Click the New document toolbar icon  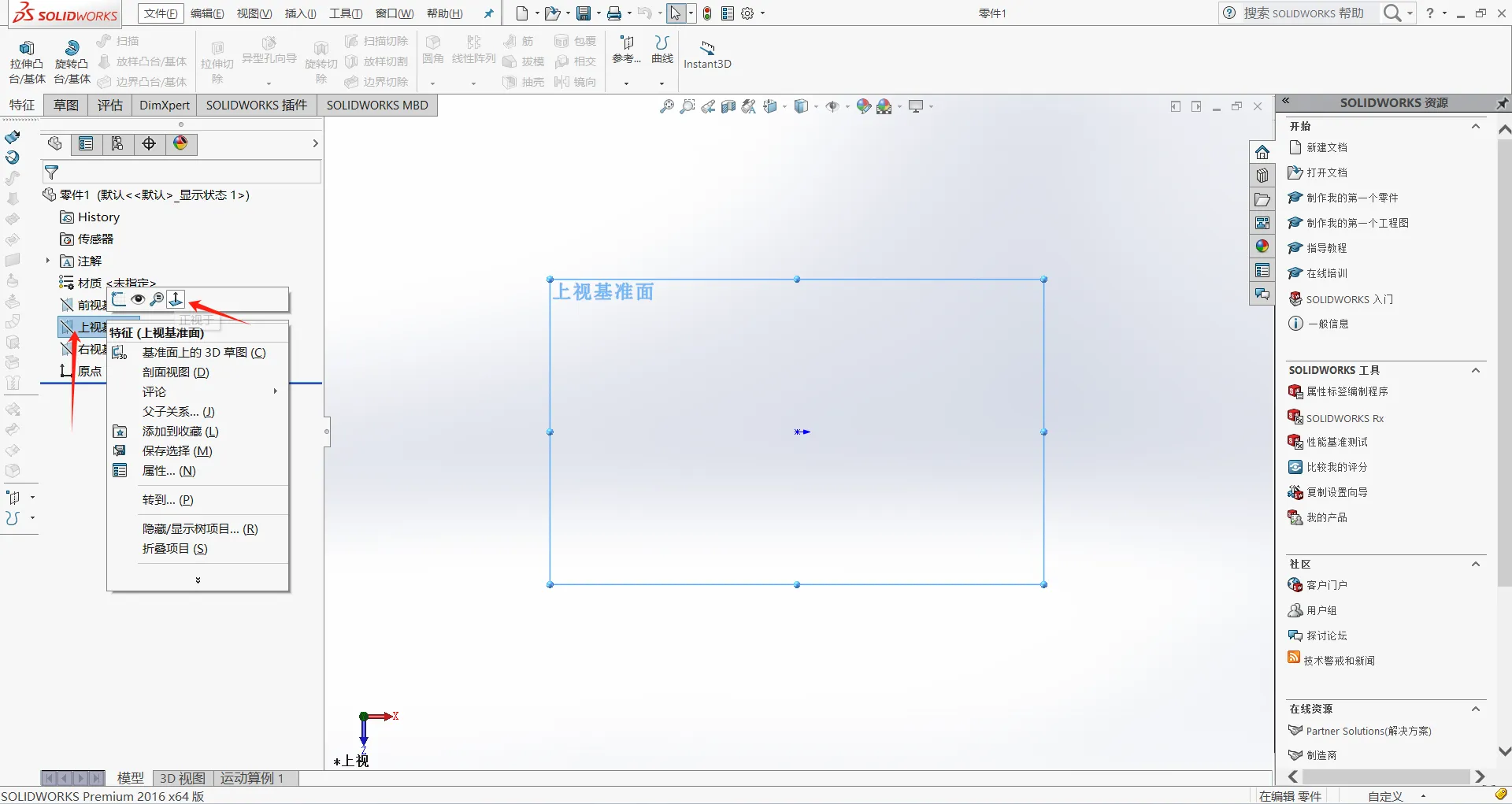coord(521,13)
